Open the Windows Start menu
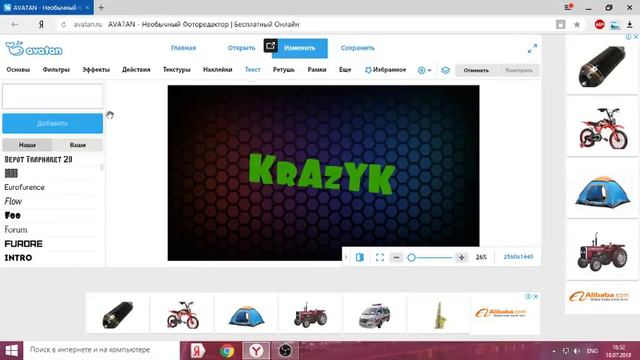 pyautogui.click(x=11, y=351)
